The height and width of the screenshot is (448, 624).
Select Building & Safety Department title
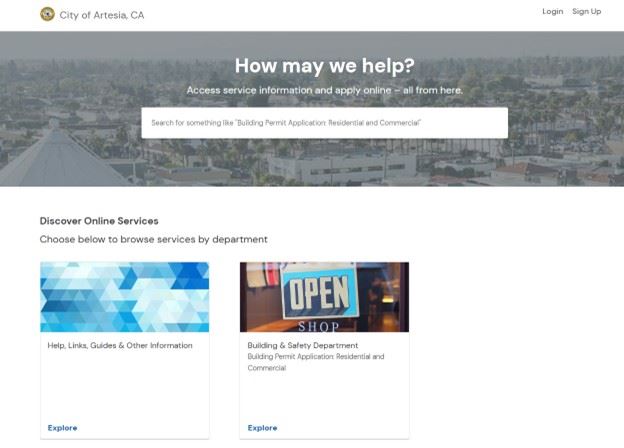pos(302,345)
